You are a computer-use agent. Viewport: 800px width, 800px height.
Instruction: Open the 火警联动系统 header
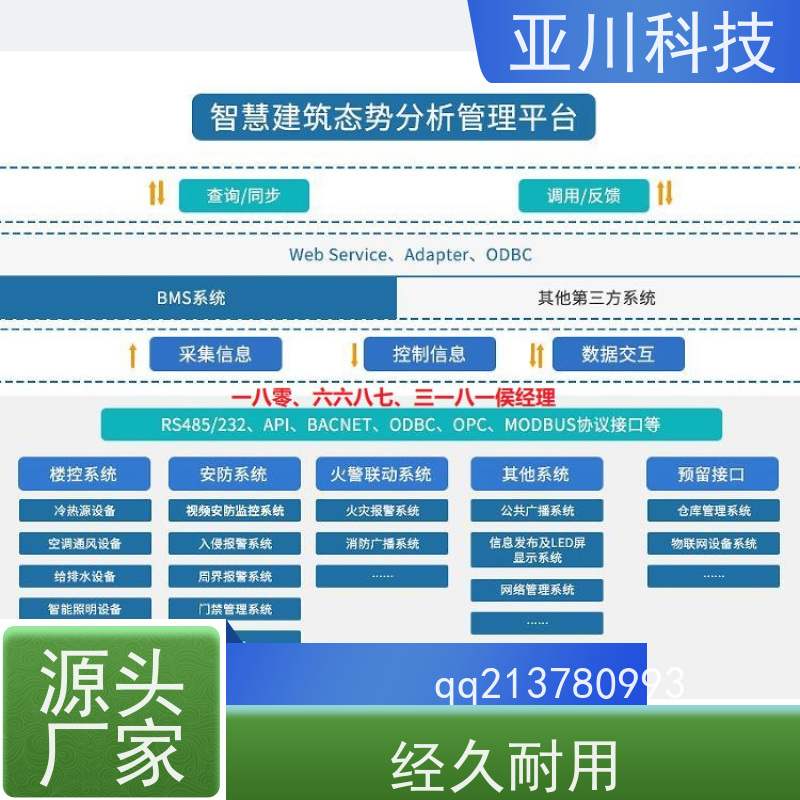pos(382,474)
